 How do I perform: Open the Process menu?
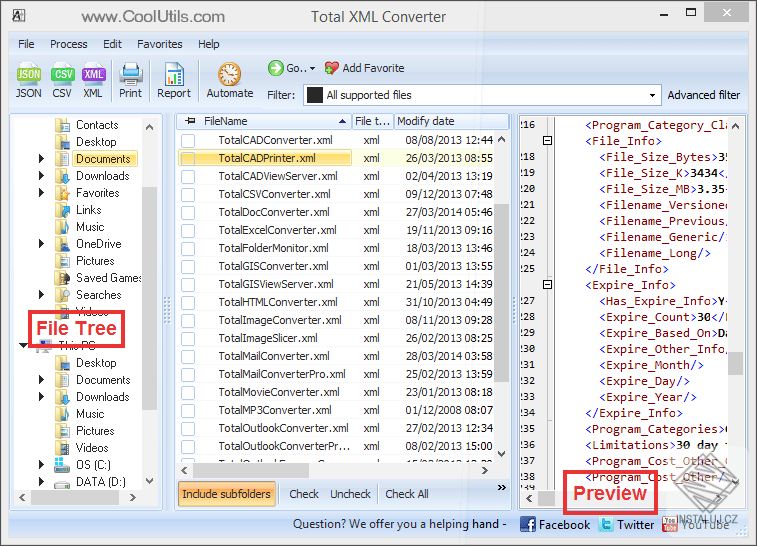pyautogui.click(x=69, y=44)
